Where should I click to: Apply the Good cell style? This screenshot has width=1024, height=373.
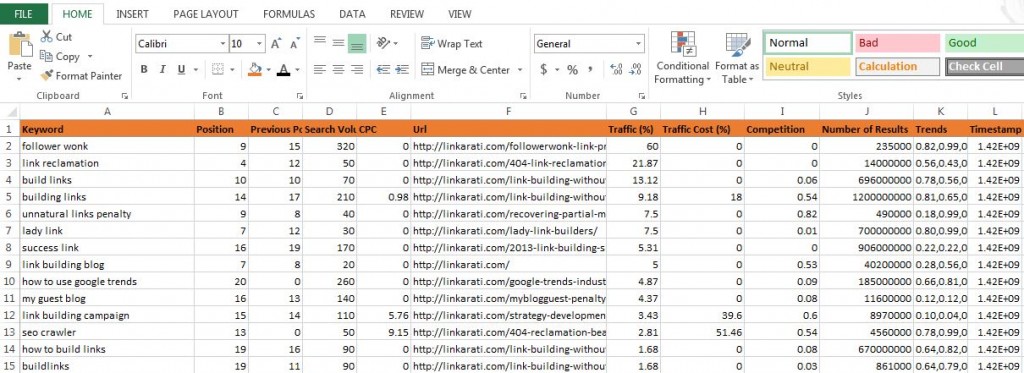(x=984, y=43)
